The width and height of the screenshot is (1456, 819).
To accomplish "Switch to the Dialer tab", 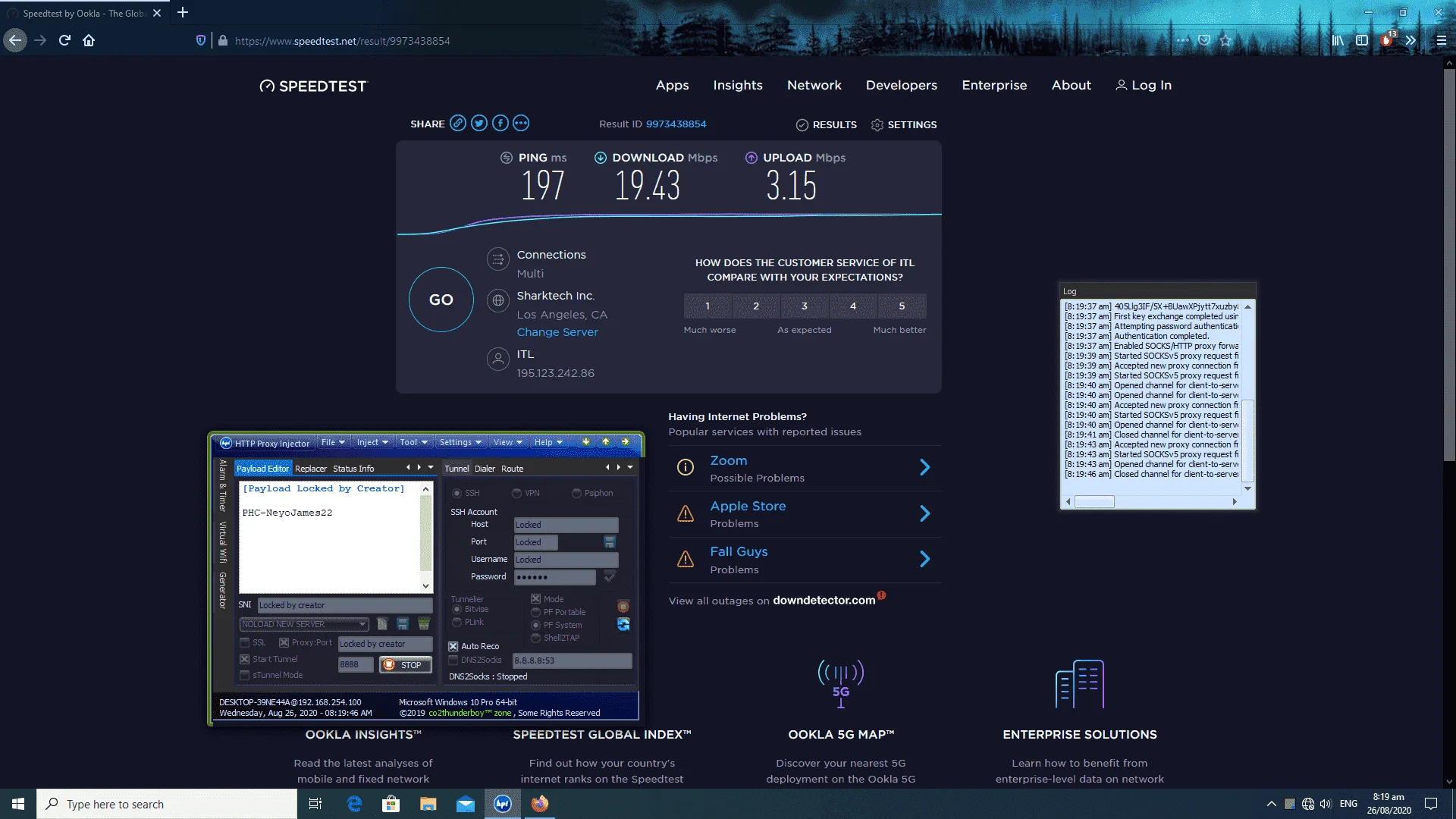I will tap(485, 469).
